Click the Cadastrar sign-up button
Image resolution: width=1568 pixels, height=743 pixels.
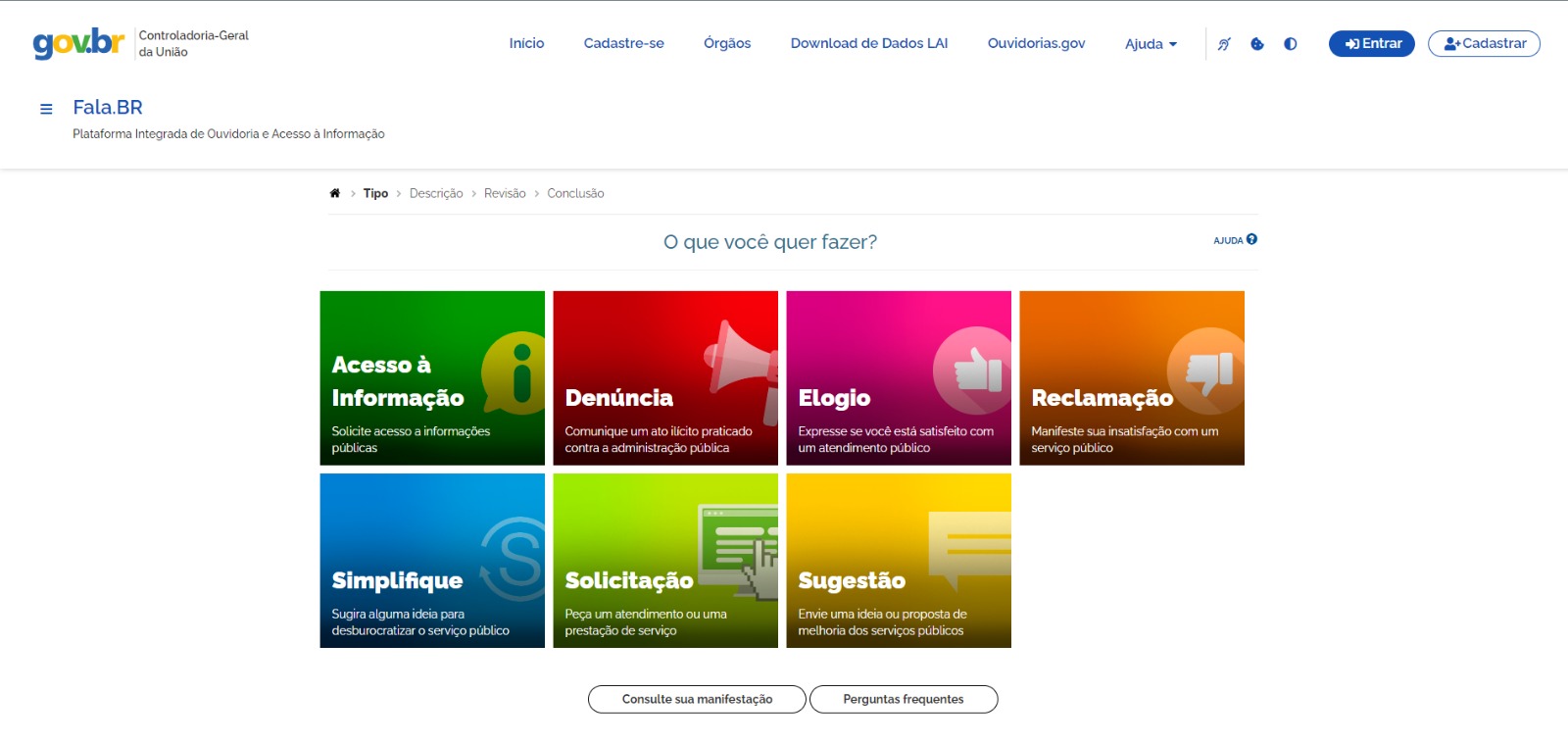(1484, 44)
